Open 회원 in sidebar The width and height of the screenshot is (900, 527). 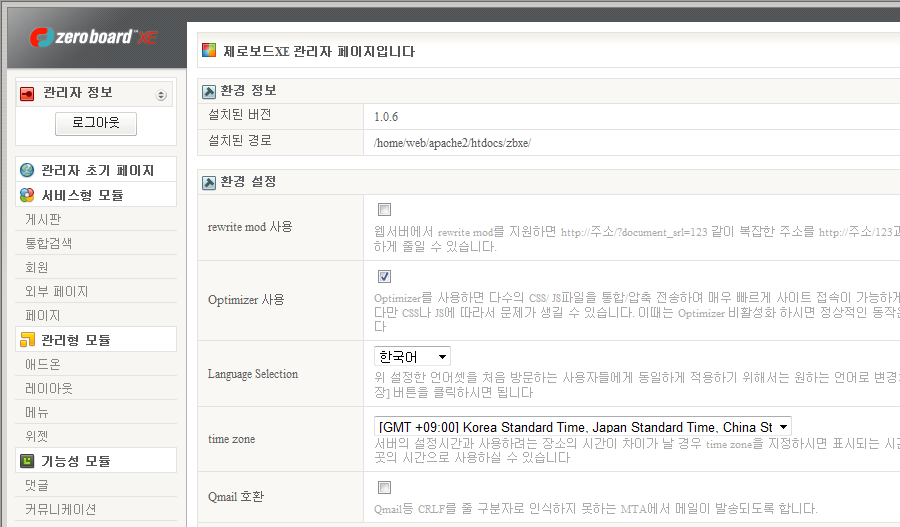[37, 268]
